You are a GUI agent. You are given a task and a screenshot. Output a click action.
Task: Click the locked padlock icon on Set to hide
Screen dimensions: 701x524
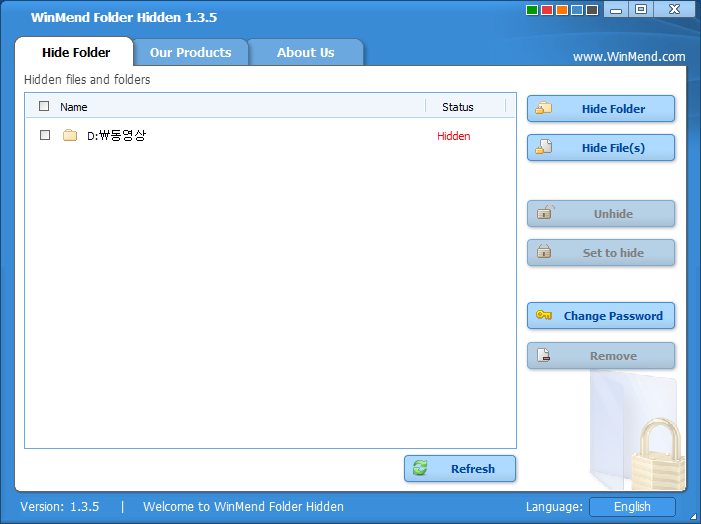coord(544,251)
